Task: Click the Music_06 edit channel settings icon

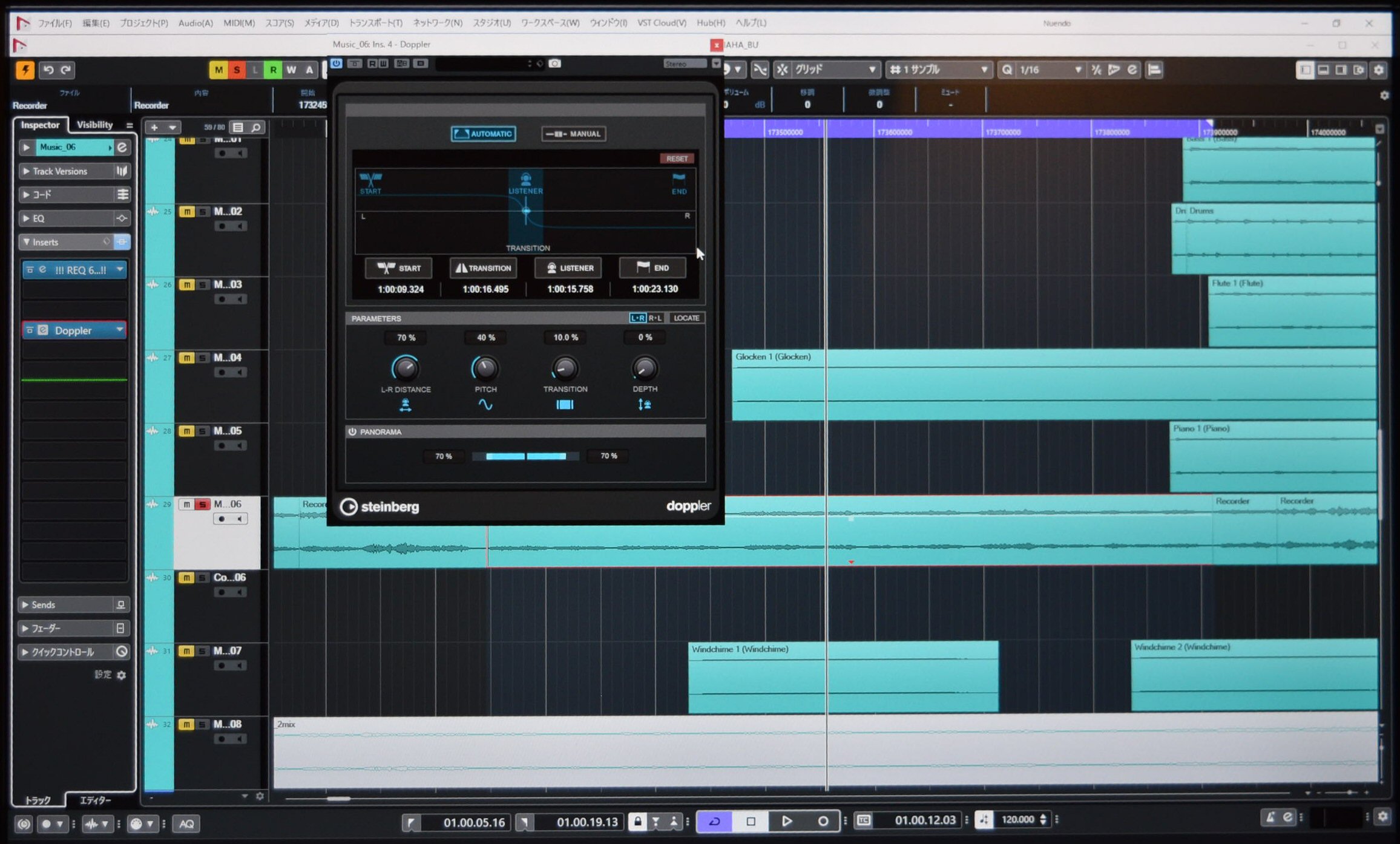Action: tap(122, 147)
